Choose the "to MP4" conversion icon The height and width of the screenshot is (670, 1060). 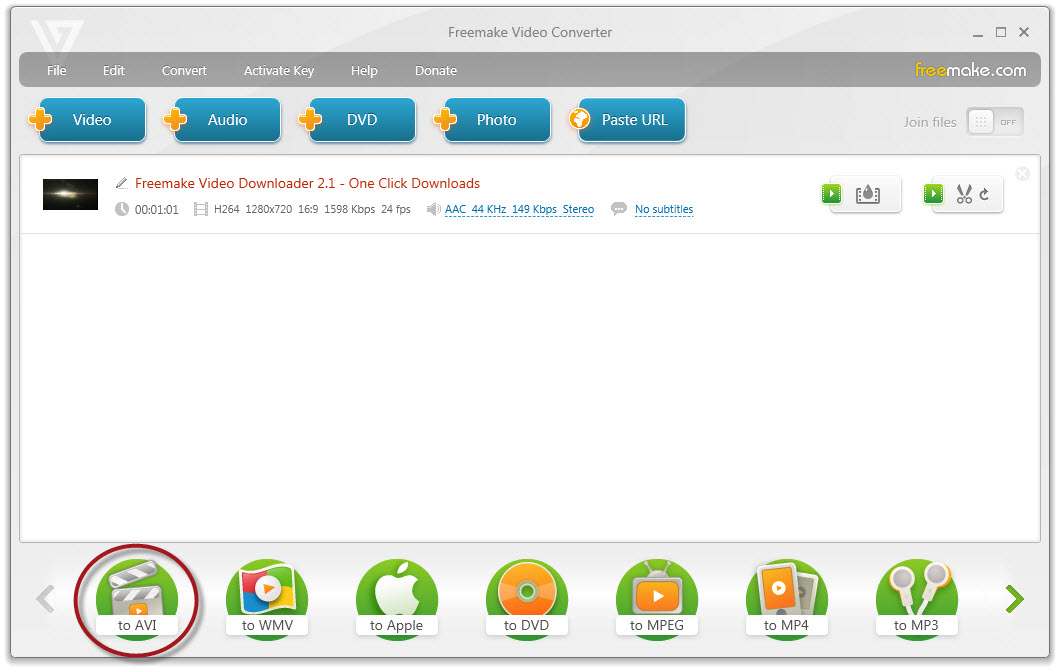pos(787,597)
